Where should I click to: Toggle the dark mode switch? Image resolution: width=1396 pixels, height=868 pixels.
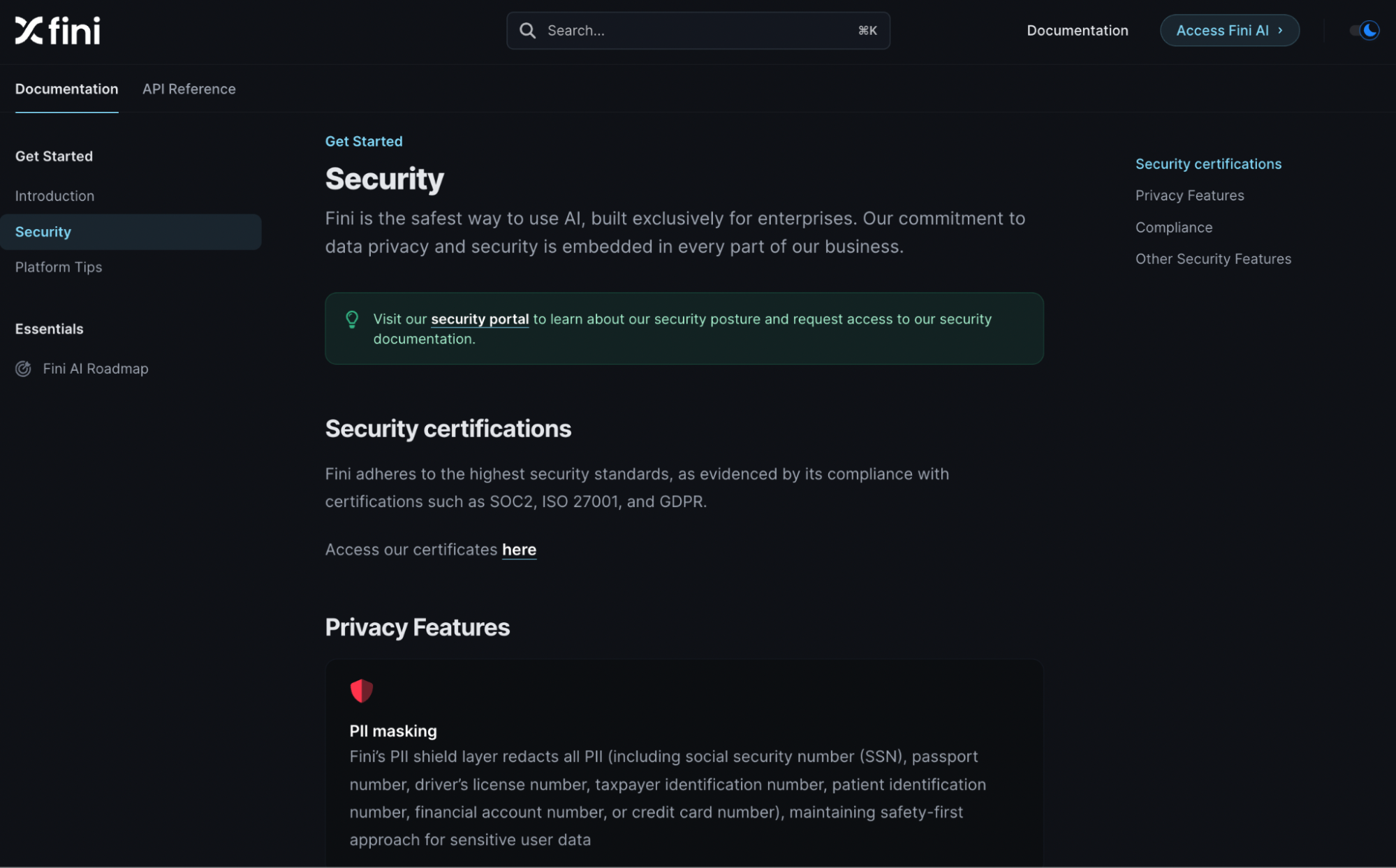pos(1365,31)
